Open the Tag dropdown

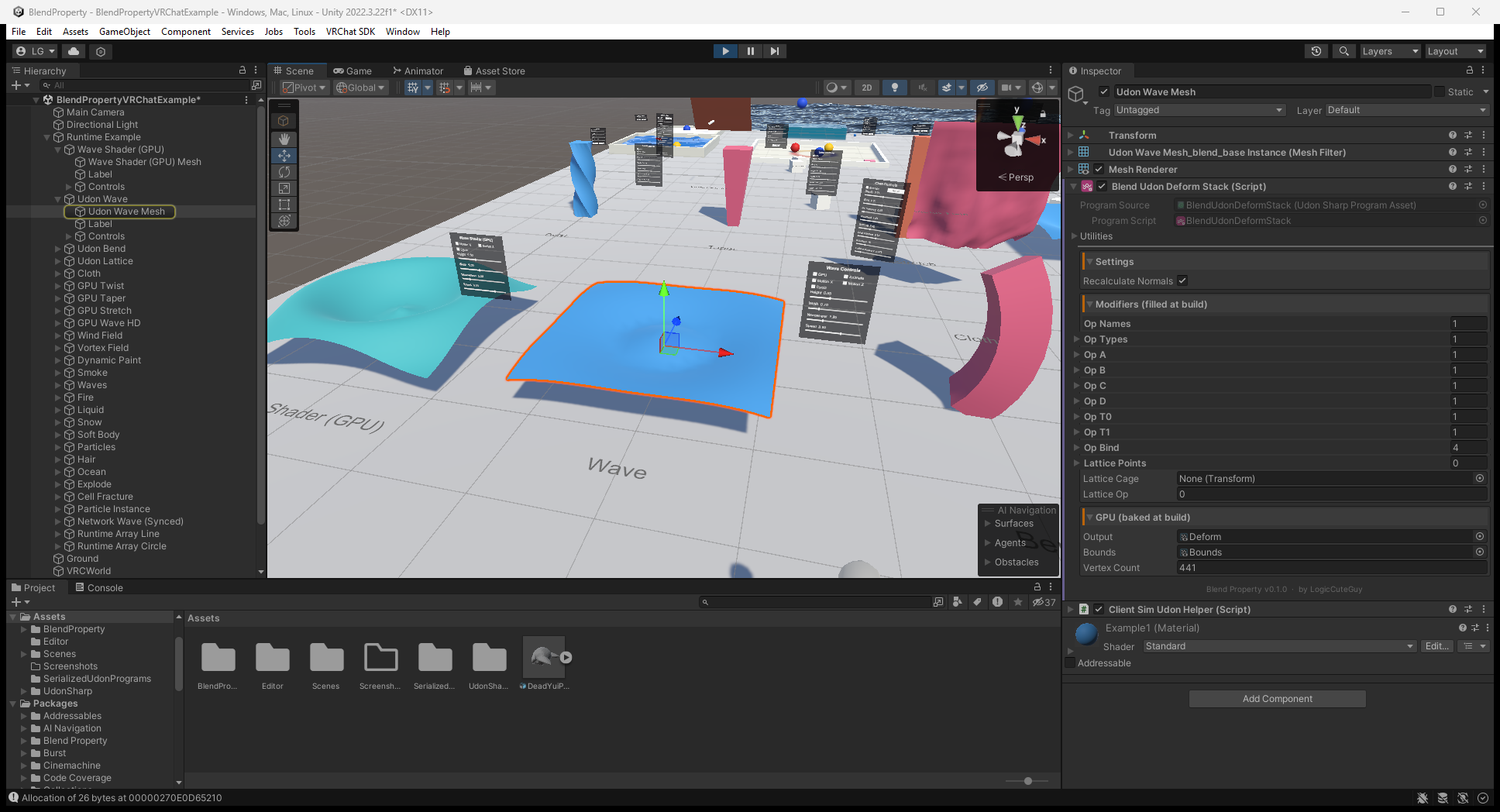tap(1199, 110)
